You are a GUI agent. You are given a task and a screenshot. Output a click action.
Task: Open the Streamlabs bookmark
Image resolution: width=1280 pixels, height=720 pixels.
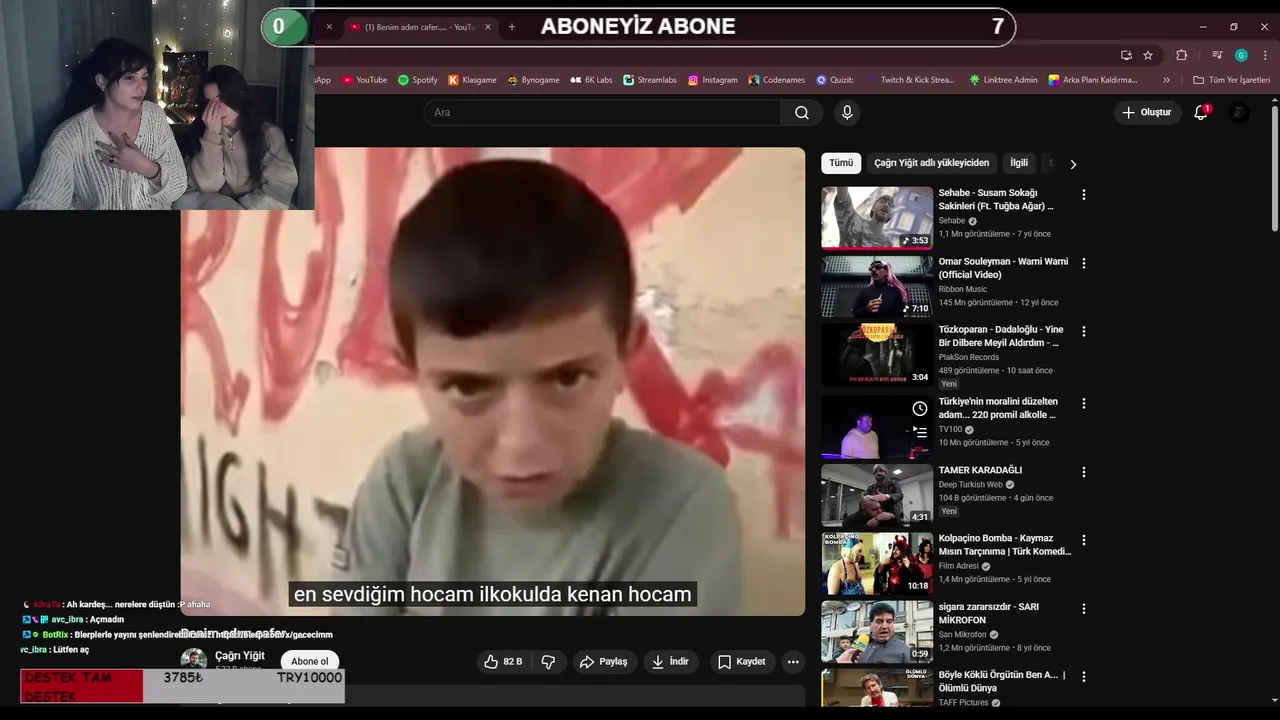coord(650,80)
